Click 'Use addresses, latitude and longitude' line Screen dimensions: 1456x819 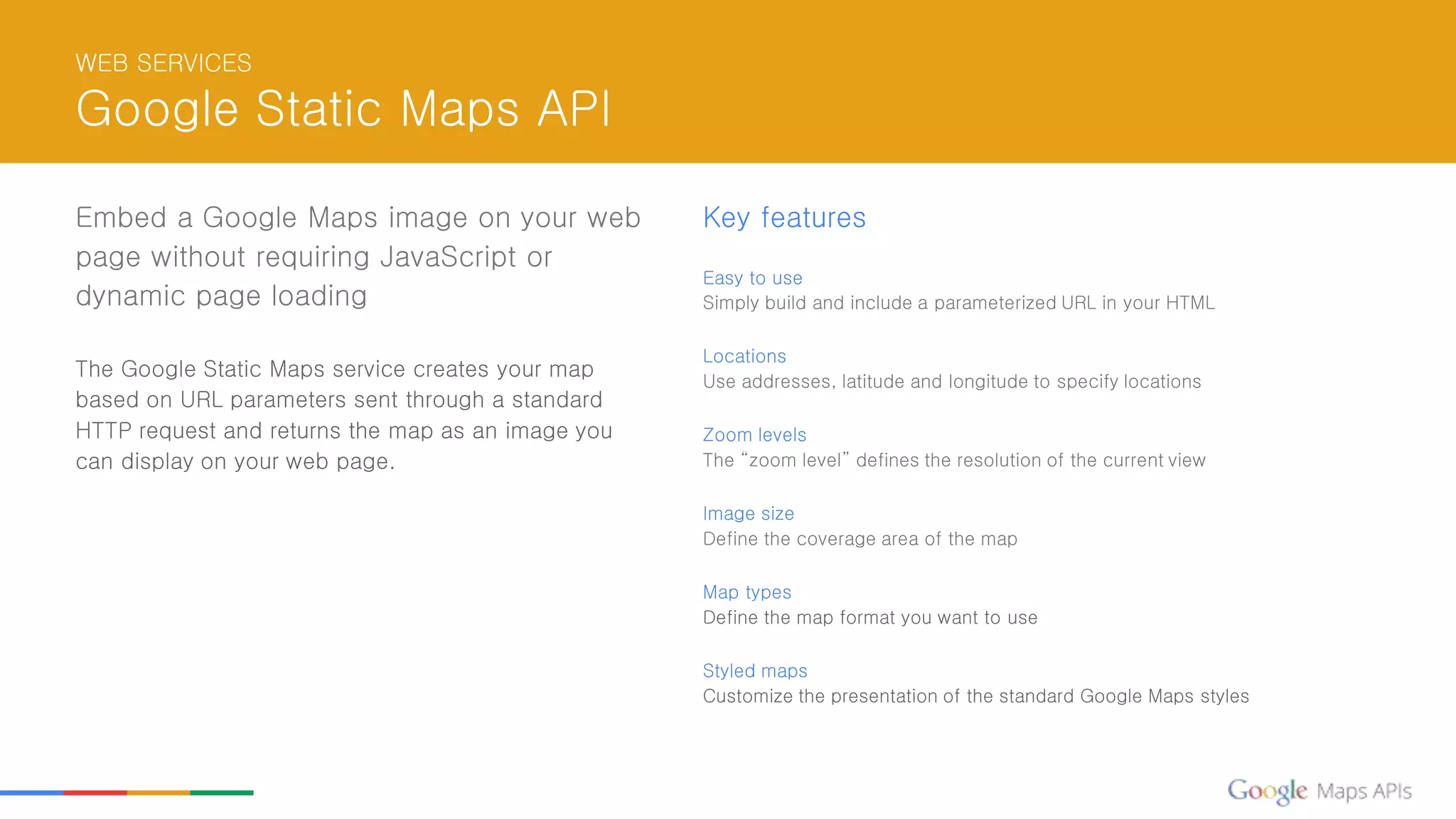tap(952, 382)
